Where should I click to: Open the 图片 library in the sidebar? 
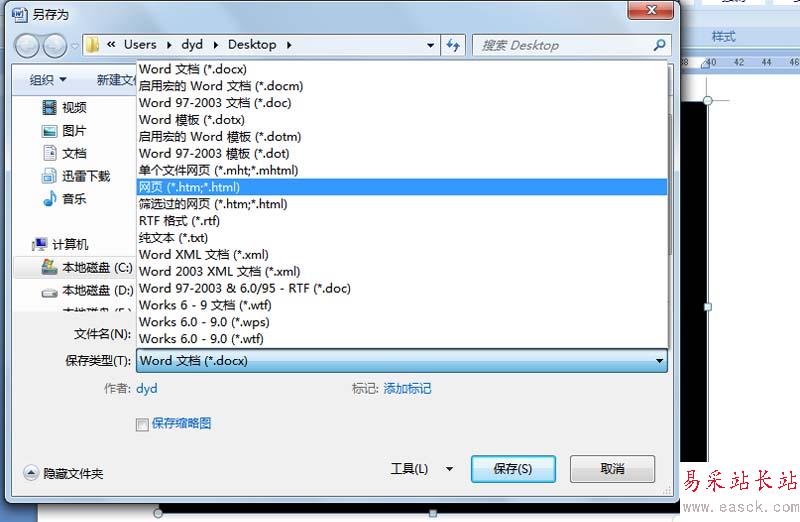click(x=64, y=131)
